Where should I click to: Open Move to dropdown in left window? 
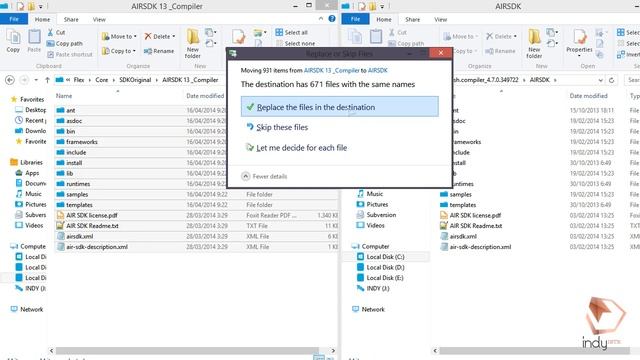119,36
